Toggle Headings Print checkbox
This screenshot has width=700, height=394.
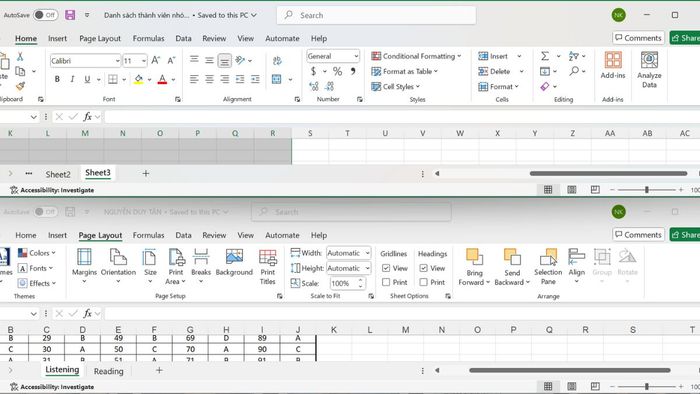coord(424,282)
